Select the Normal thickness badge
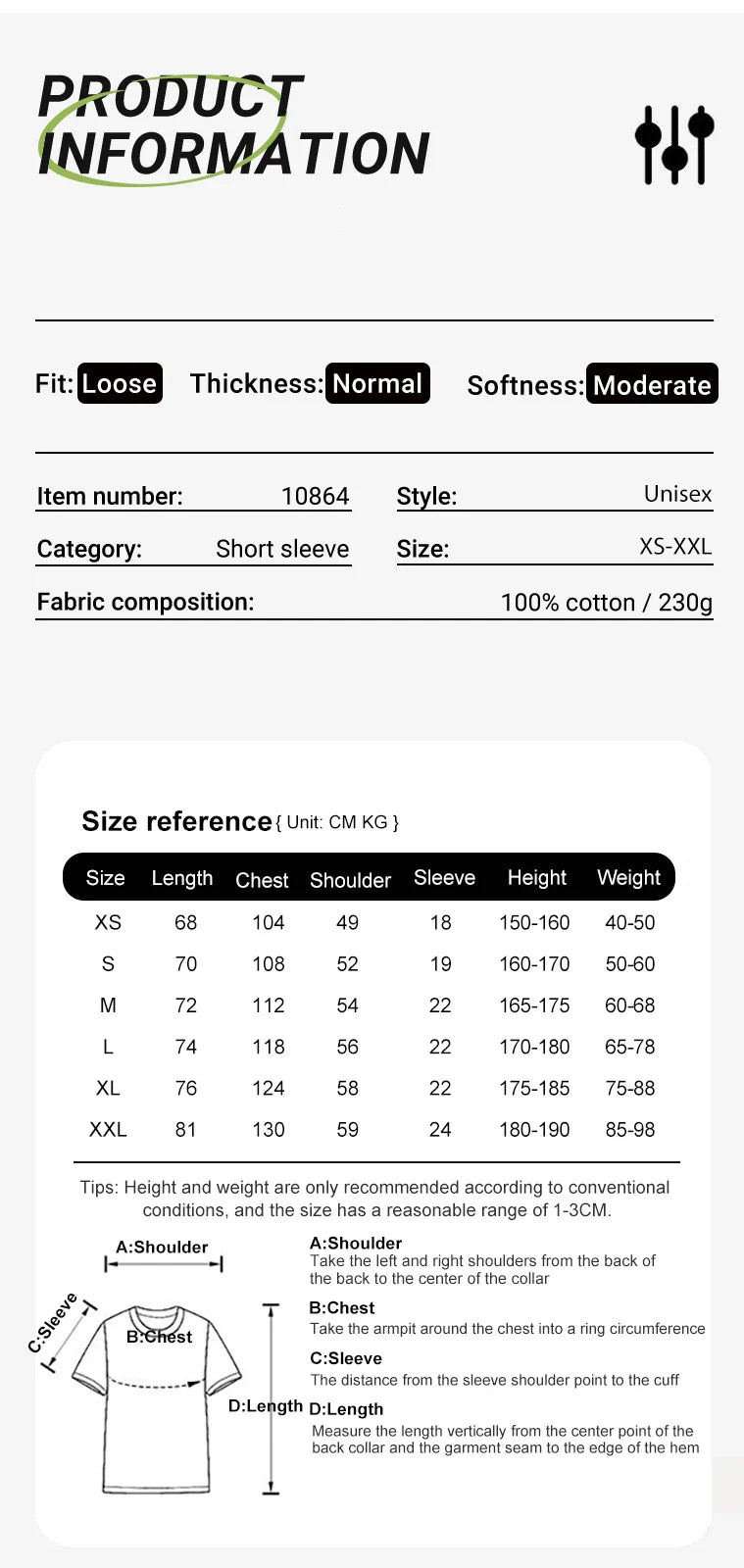 377,383
